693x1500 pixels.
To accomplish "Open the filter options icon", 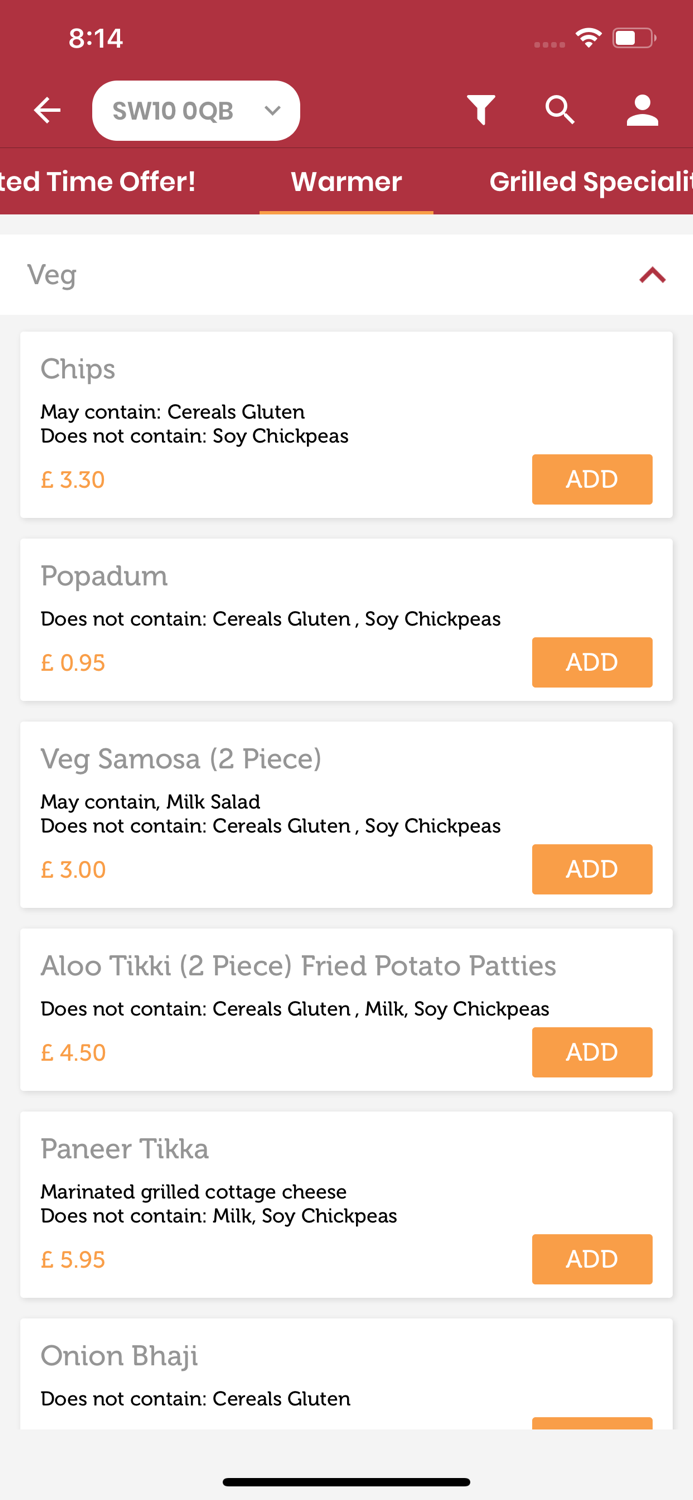I will pos(481,110).
